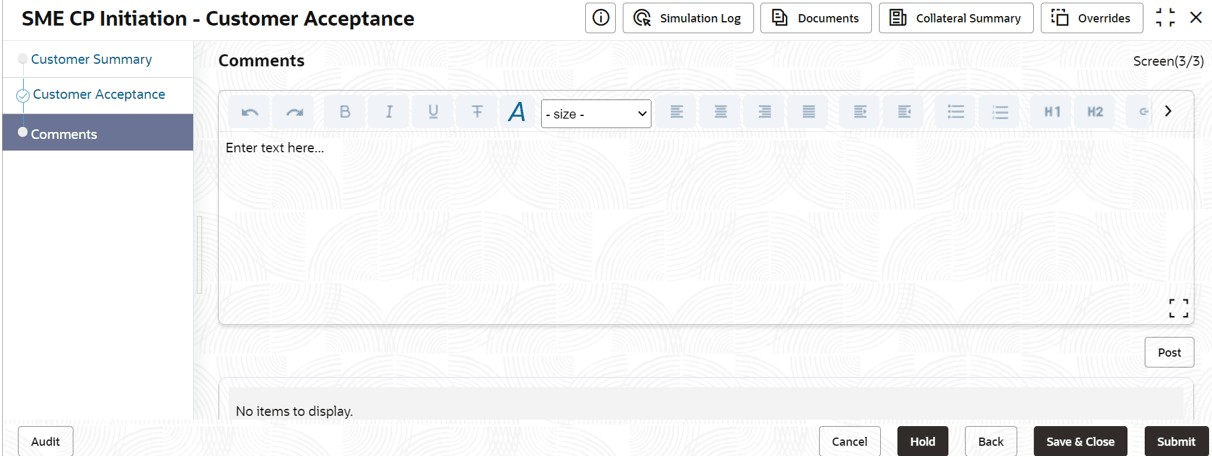Toggle underline formatting in comment editor
The height and width of the screenshot is (457, 1212).
433,112
